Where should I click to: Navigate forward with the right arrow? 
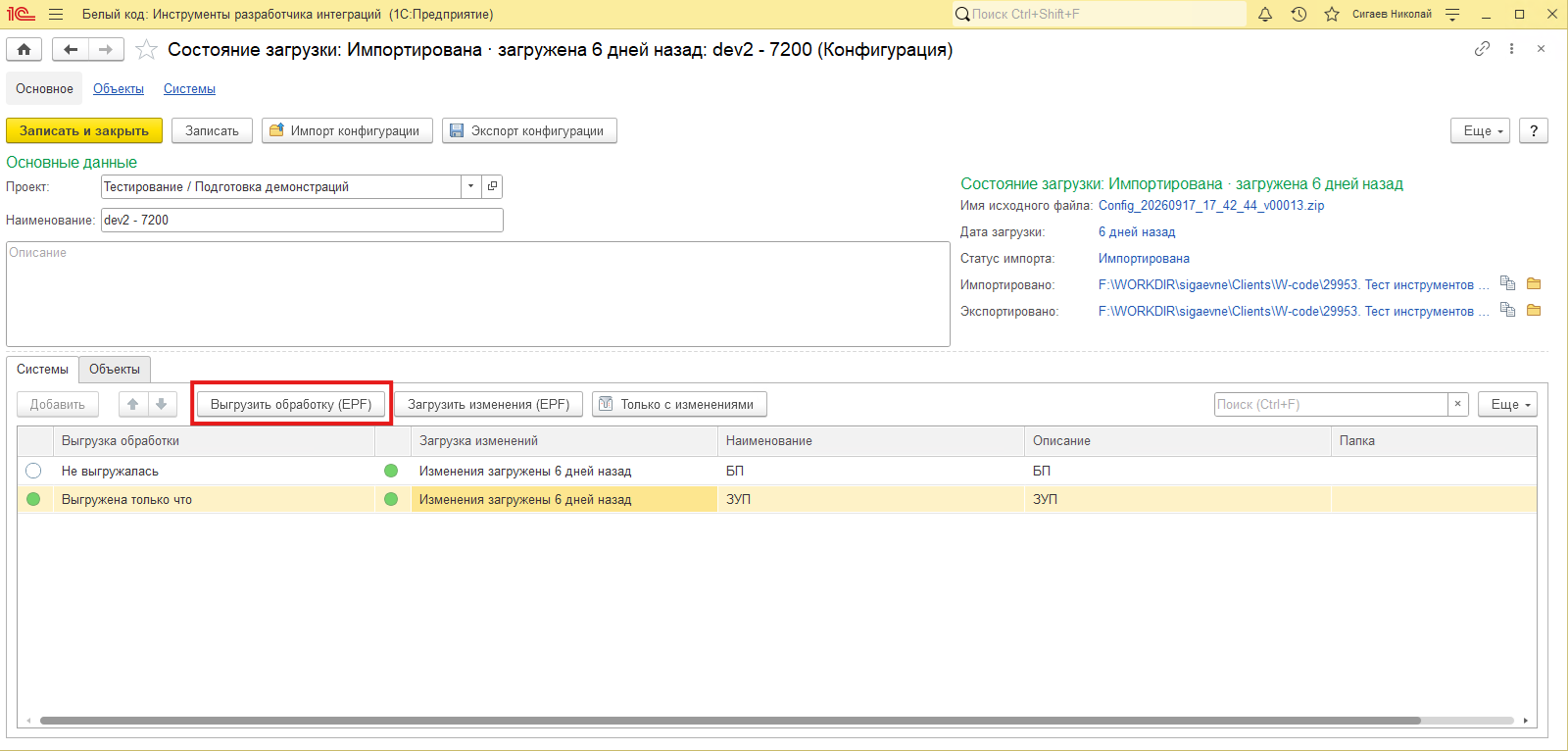106,49
